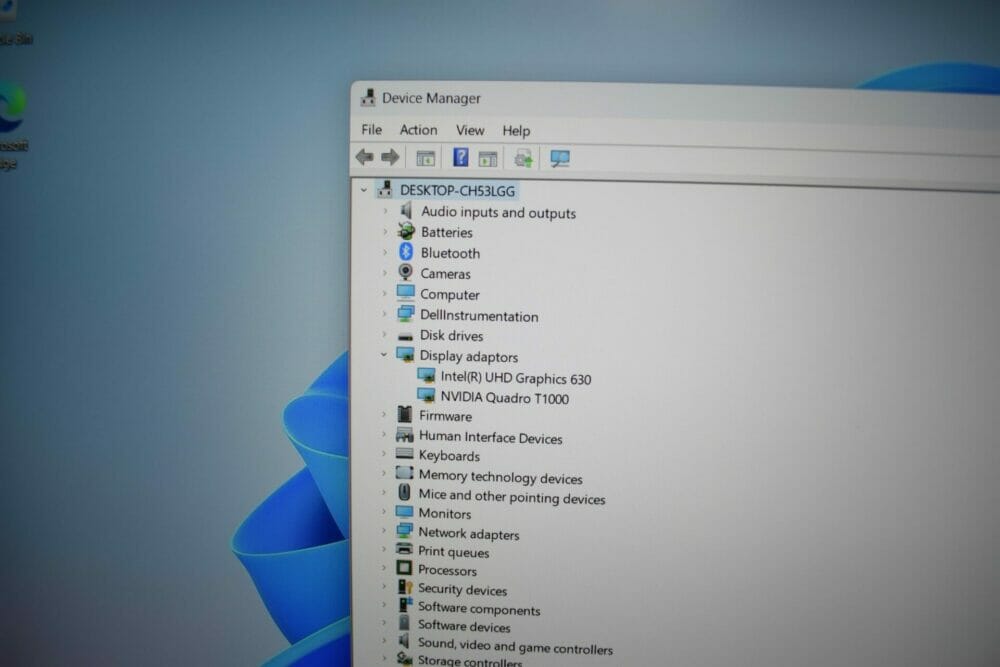Click scan for hardware changes monitor icon
The image size is (1000, 667).
pos(559,159)
